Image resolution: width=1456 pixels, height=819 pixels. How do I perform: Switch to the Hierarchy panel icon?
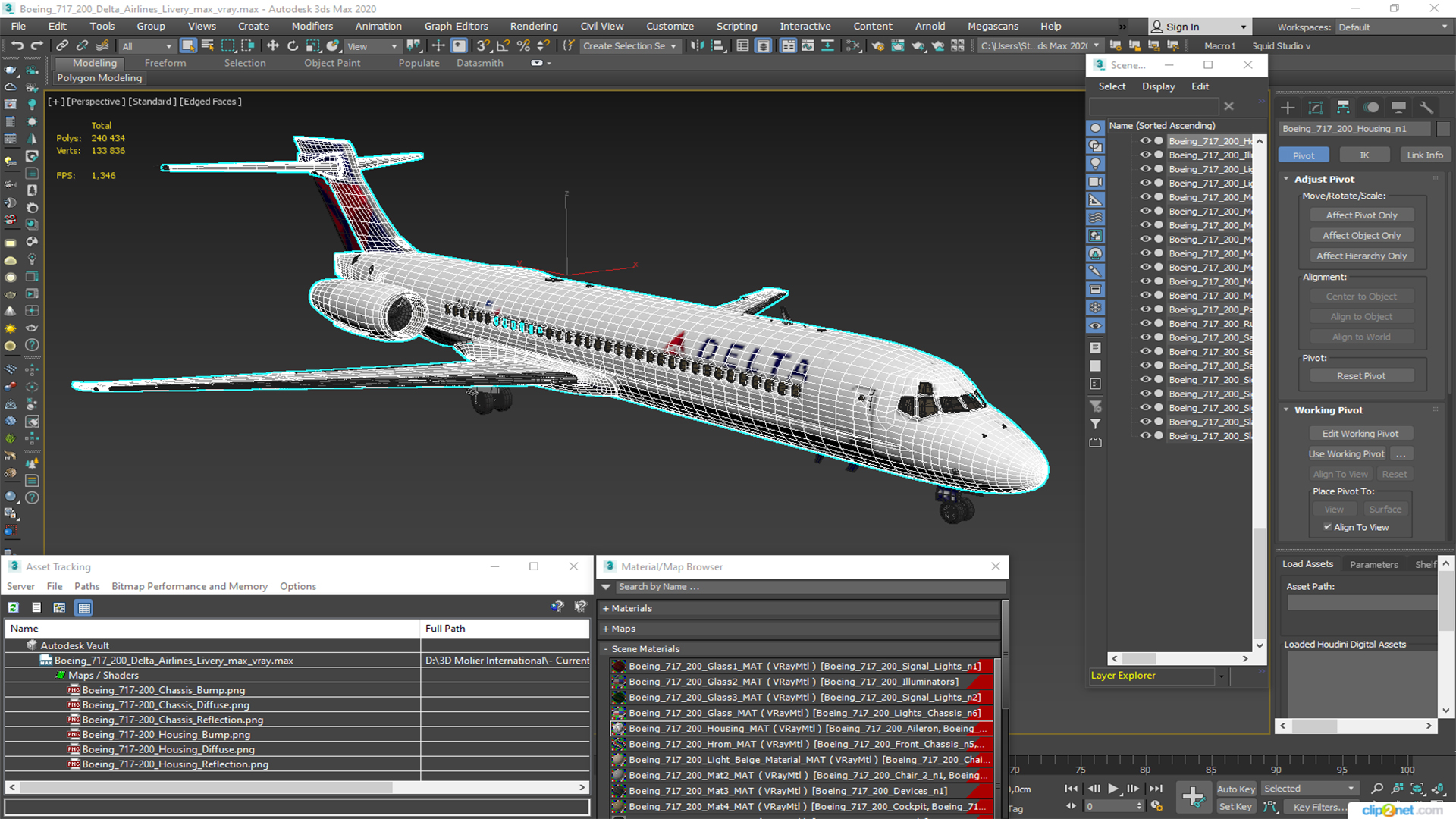tap(1343, 107)
